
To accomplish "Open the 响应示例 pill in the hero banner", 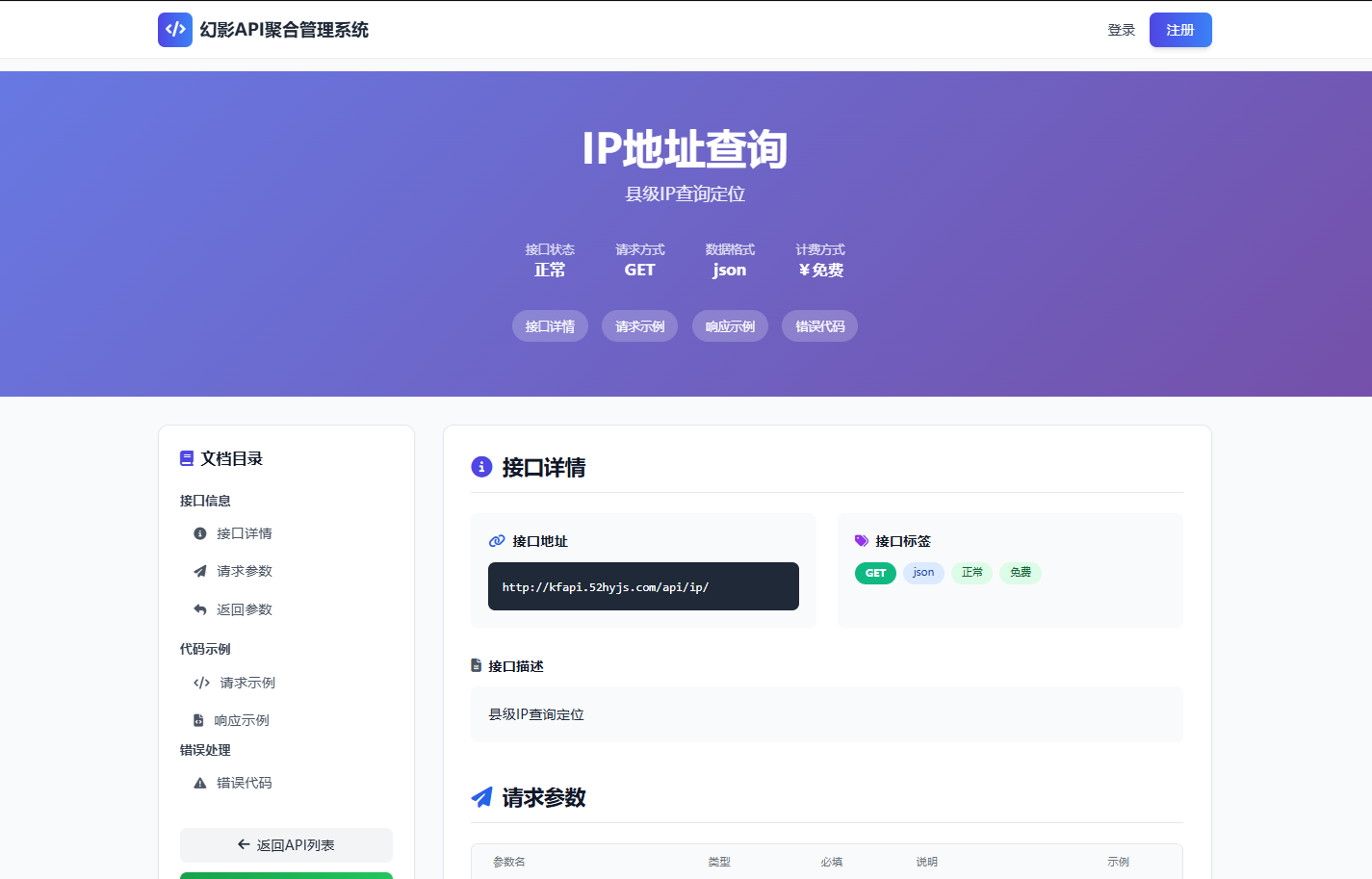I will [730, 325].
